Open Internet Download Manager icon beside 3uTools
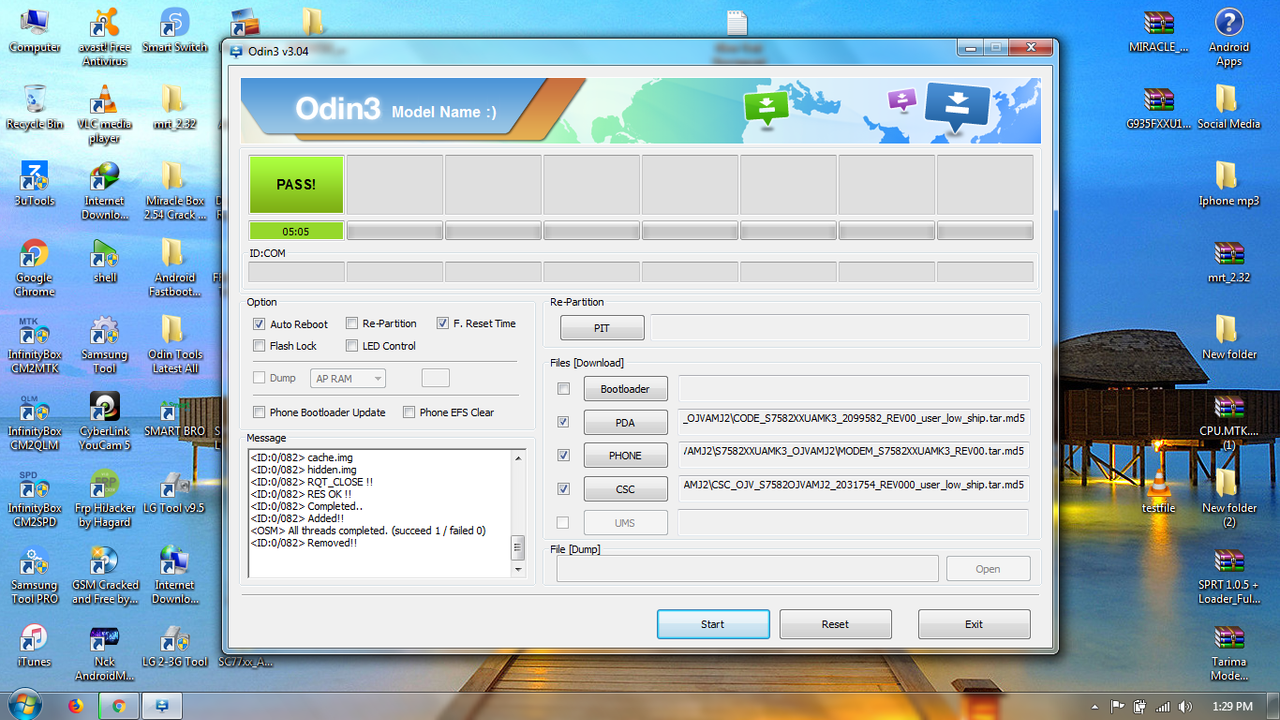 tap(104, 191)
